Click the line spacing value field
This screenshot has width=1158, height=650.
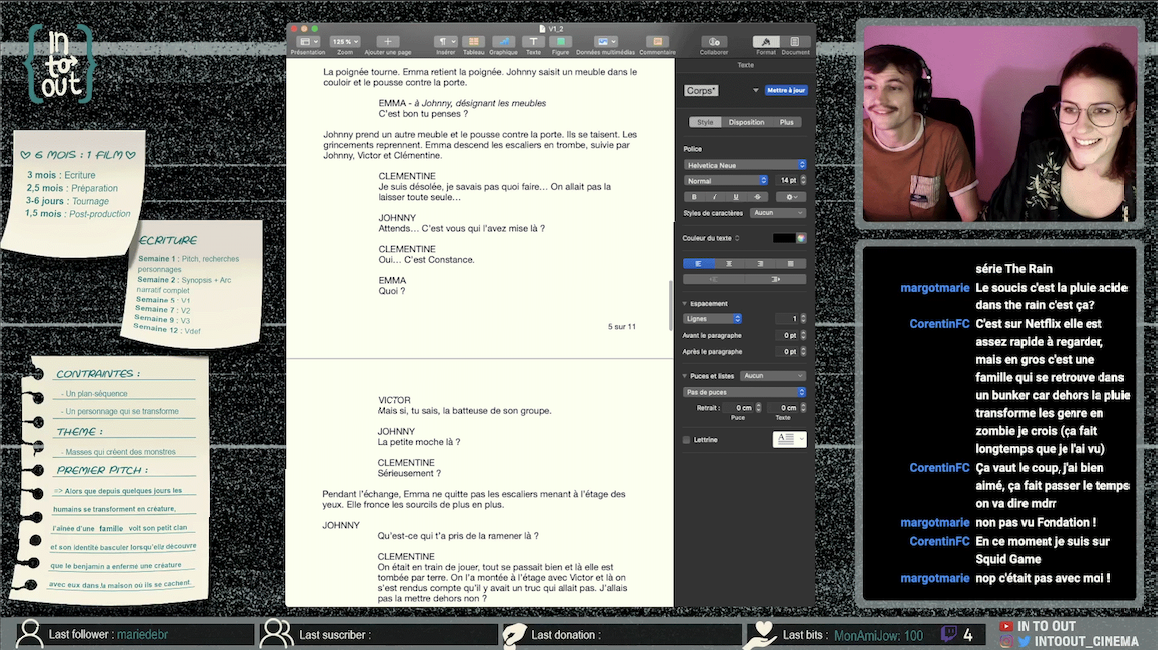787,318
